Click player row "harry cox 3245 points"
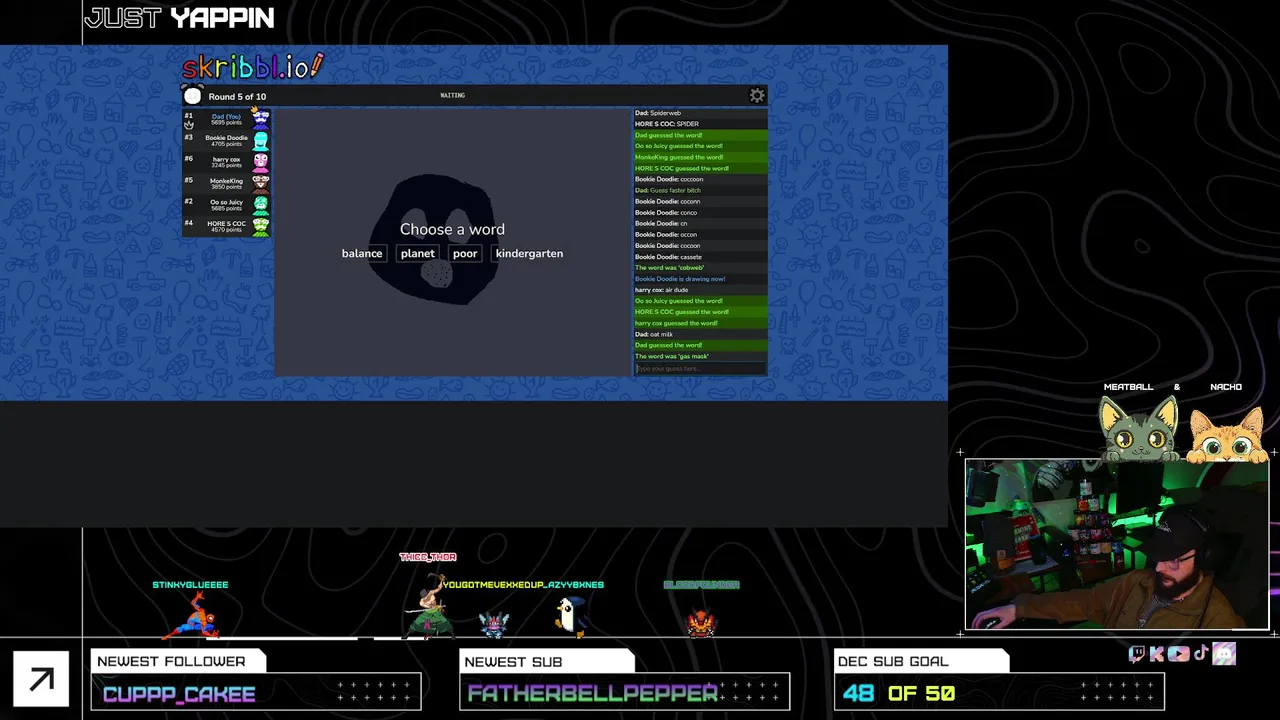The image size is (1280, 720). [x=227, y=161]
